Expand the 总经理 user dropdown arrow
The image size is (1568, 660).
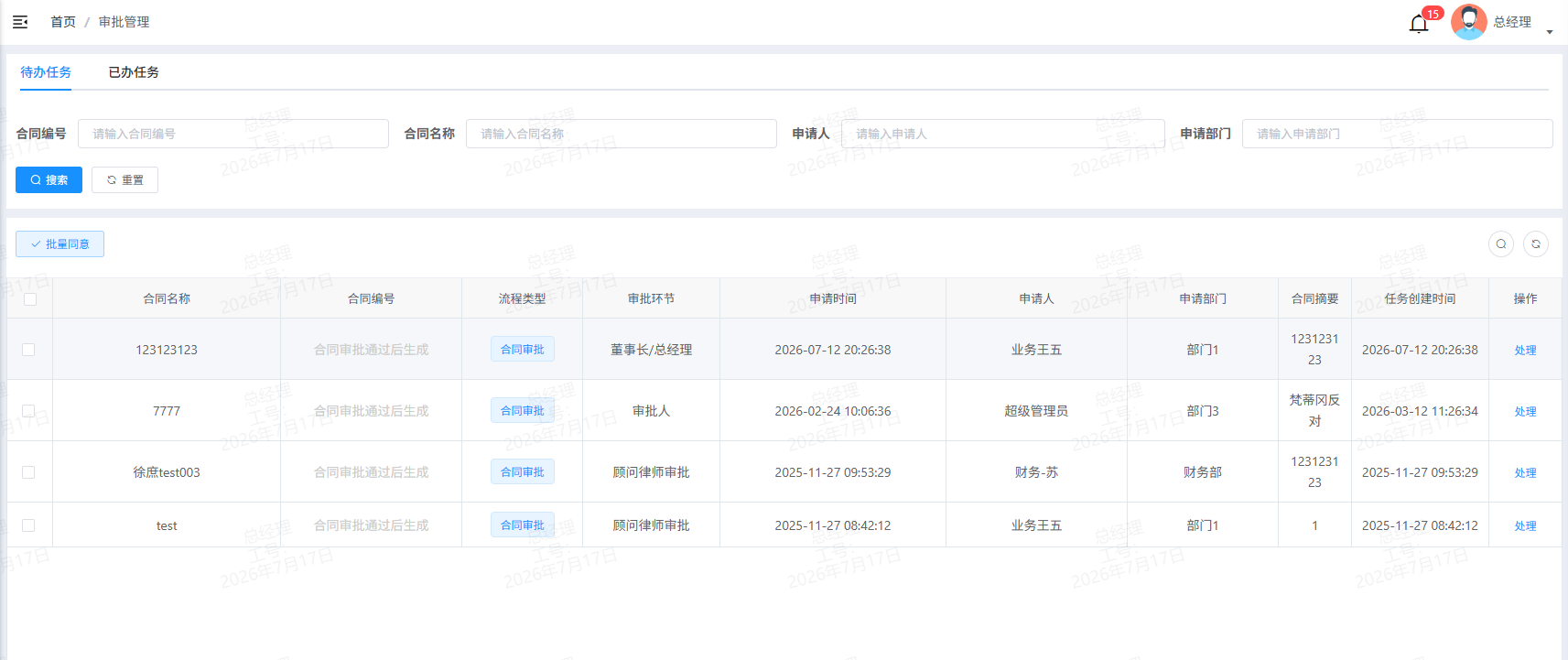(1550, 32)
